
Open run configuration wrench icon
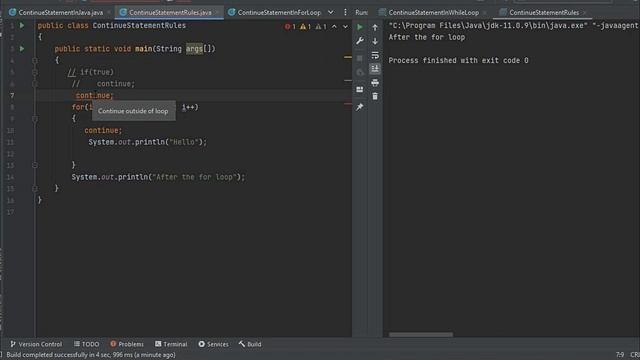coord(360,41)
